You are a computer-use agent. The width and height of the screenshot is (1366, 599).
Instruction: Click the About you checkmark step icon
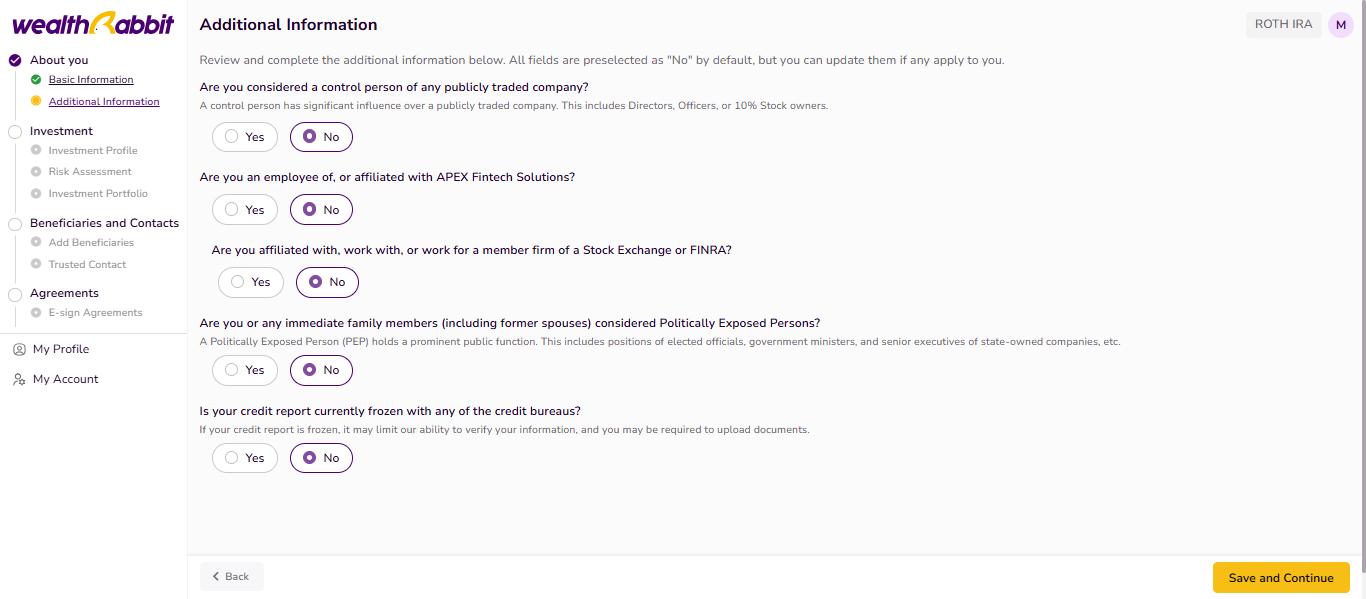pos(15,60)
